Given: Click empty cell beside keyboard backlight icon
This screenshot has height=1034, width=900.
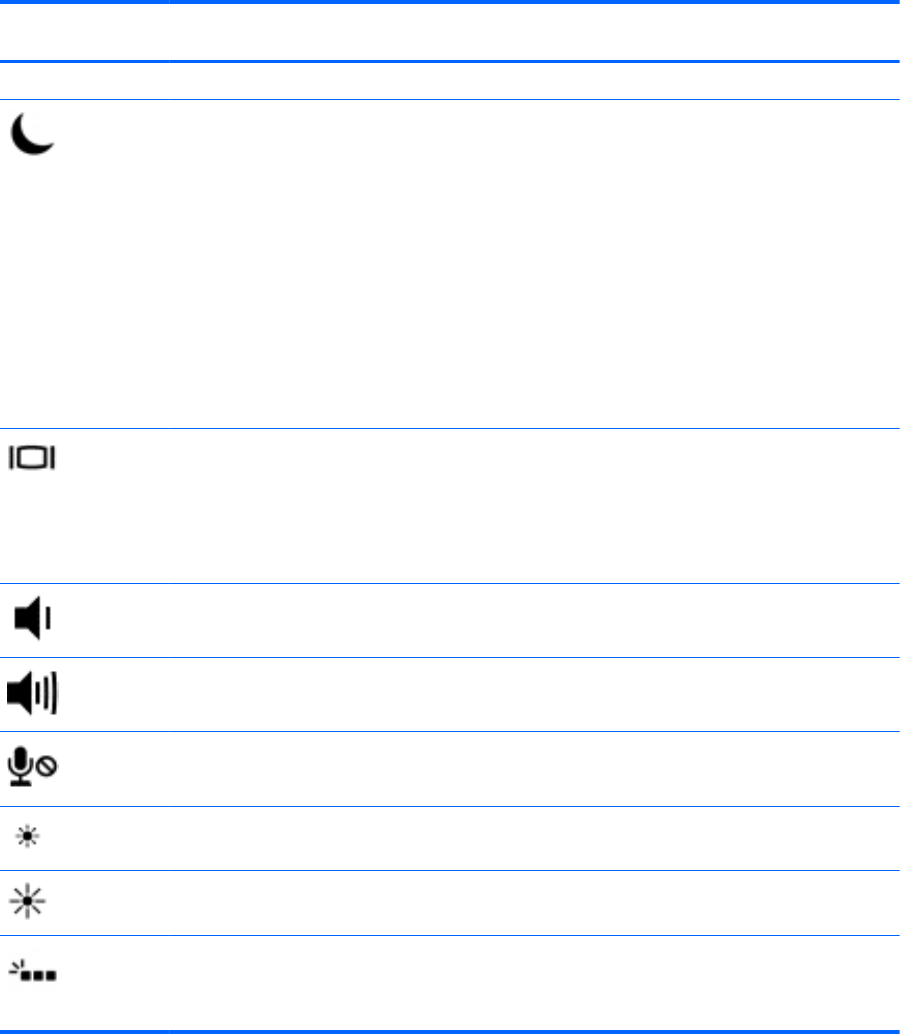Looking at the screenshot, I should tap(534, 983).
